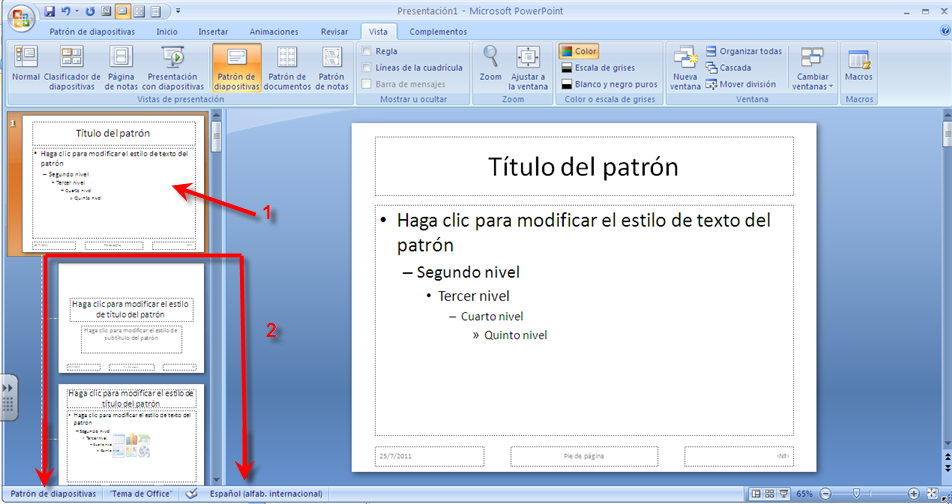Select the Pie de página footer placeholder
Viewport: 952px width, 504px height.
[x=584, y=456]
